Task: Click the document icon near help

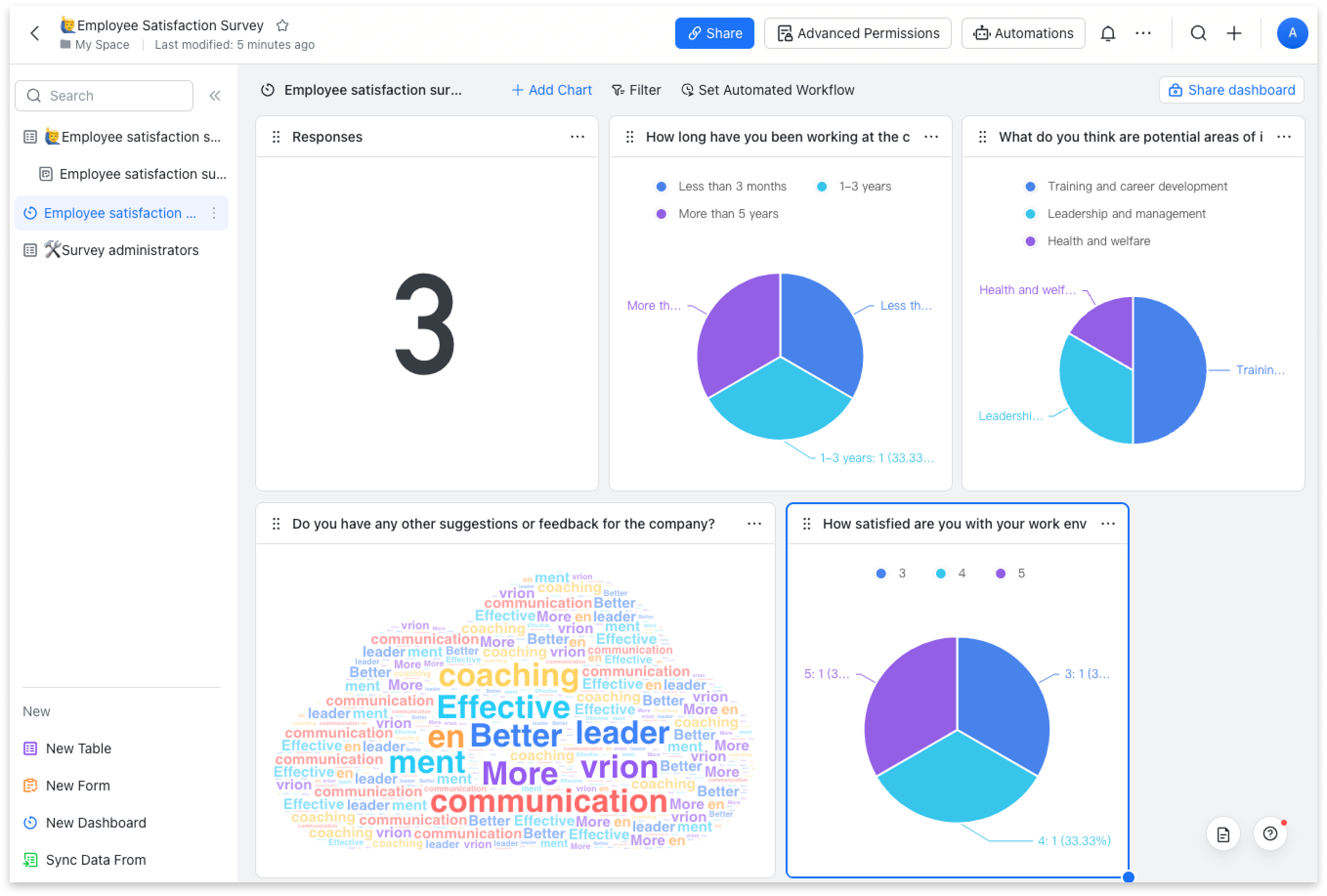Action: (1222, 834)
